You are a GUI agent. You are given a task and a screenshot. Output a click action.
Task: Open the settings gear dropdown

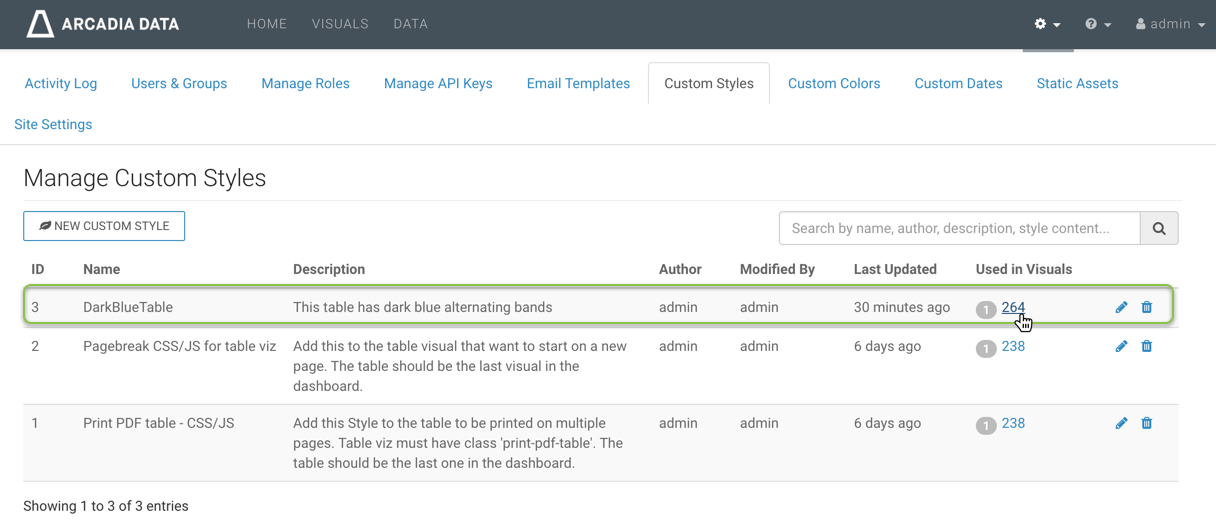pyautogui.click(x=1047, y=24)
